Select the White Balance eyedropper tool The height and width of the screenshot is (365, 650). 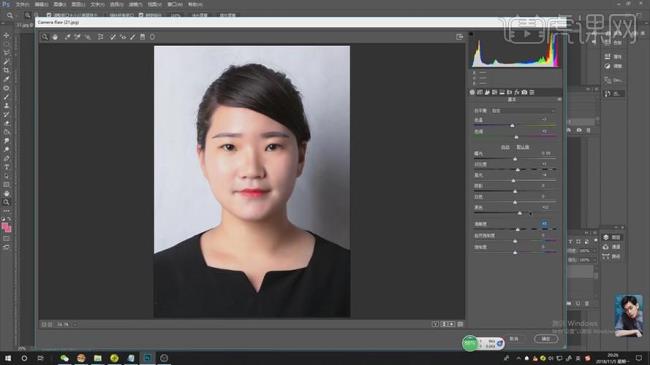67,37
